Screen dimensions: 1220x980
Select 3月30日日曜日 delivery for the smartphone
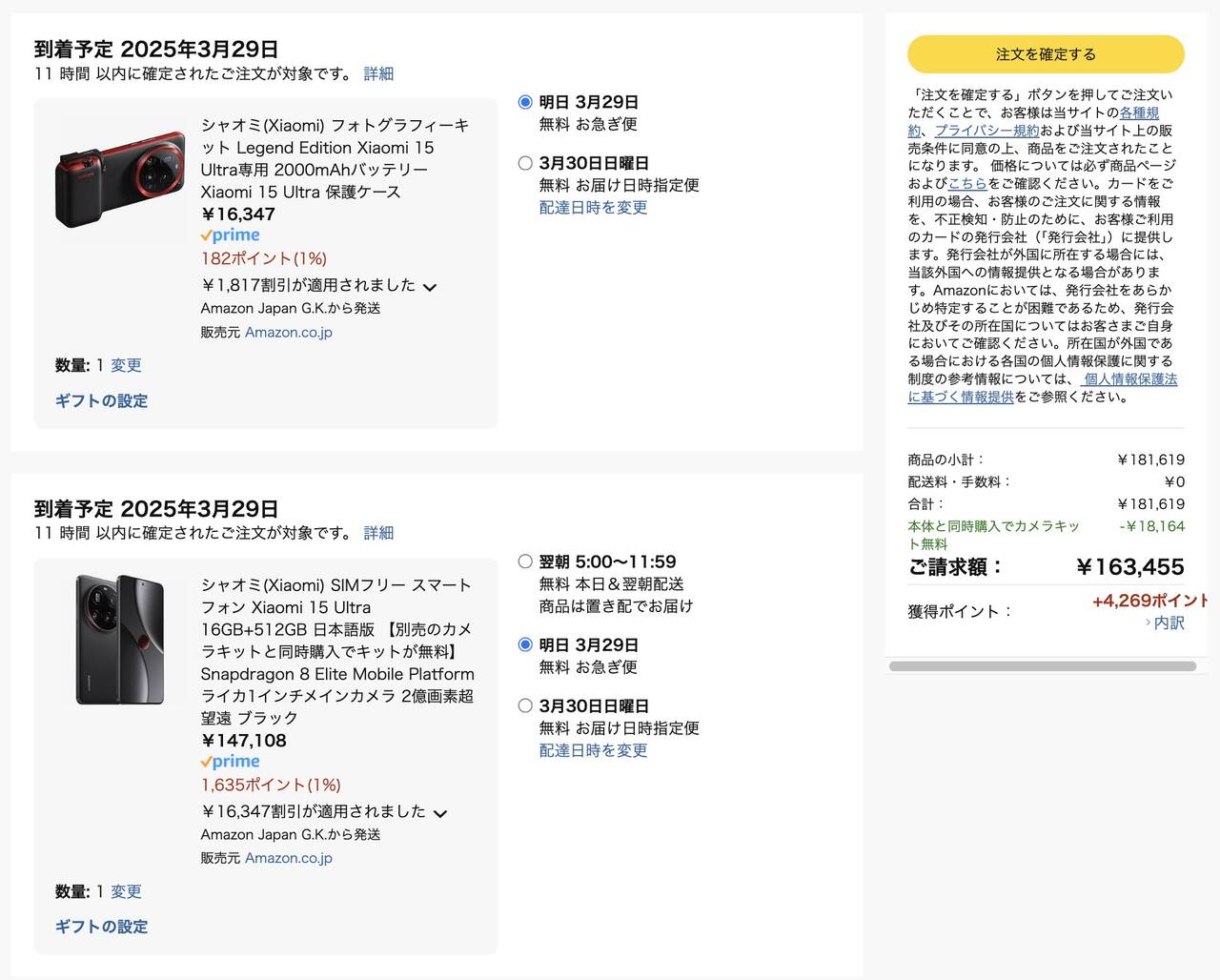point(525,706)
